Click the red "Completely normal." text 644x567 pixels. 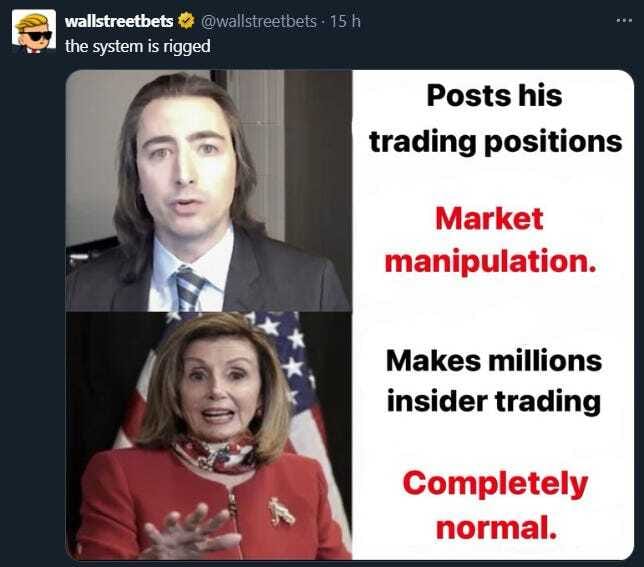496,505
